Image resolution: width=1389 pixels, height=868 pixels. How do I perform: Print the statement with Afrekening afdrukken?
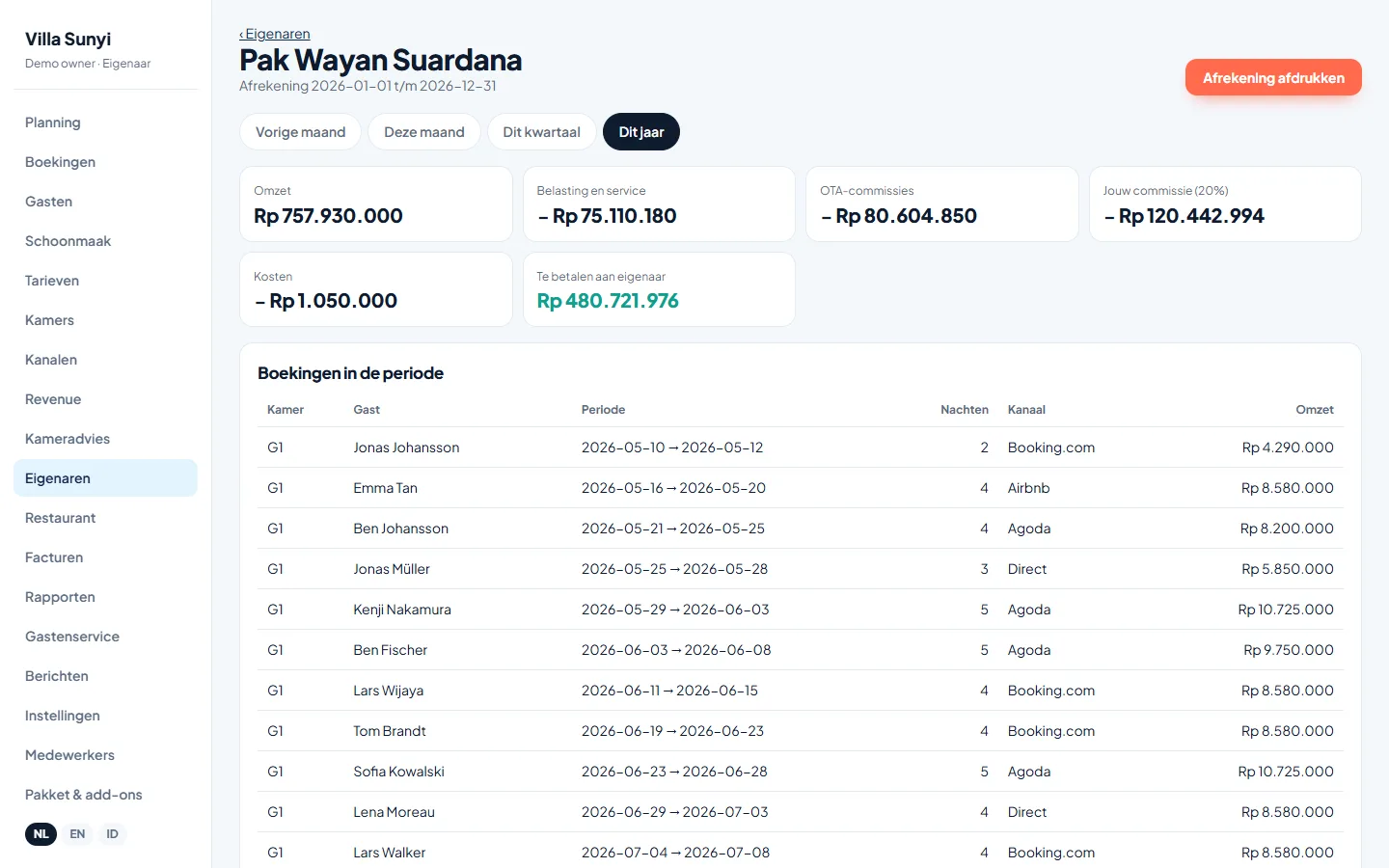(1273, 78)
